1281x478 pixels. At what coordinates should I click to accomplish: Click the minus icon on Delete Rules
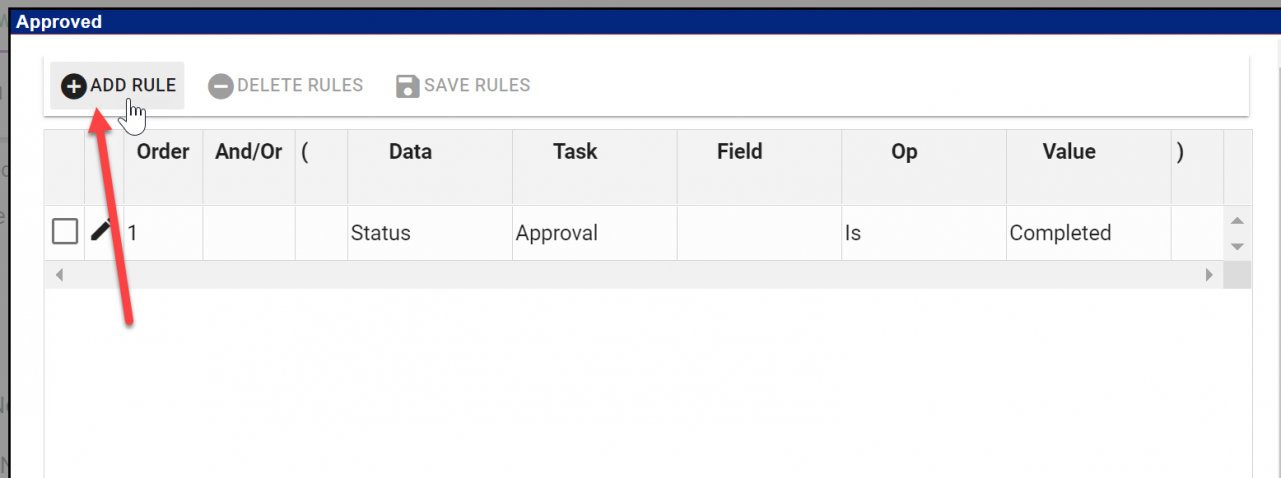coord(220,86)
